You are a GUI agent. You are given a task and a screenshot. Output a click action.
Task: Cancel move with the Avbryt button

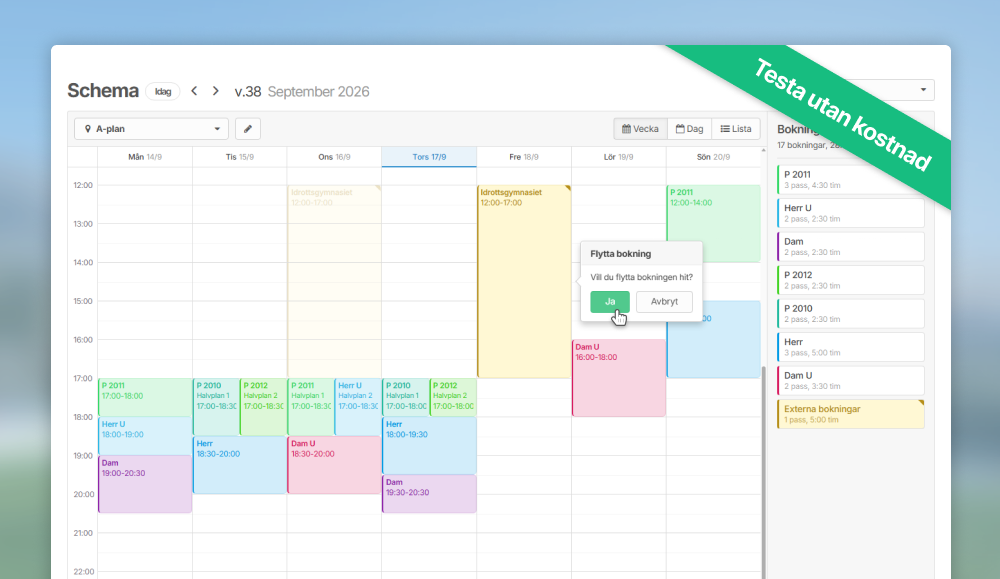click(664, 302)
